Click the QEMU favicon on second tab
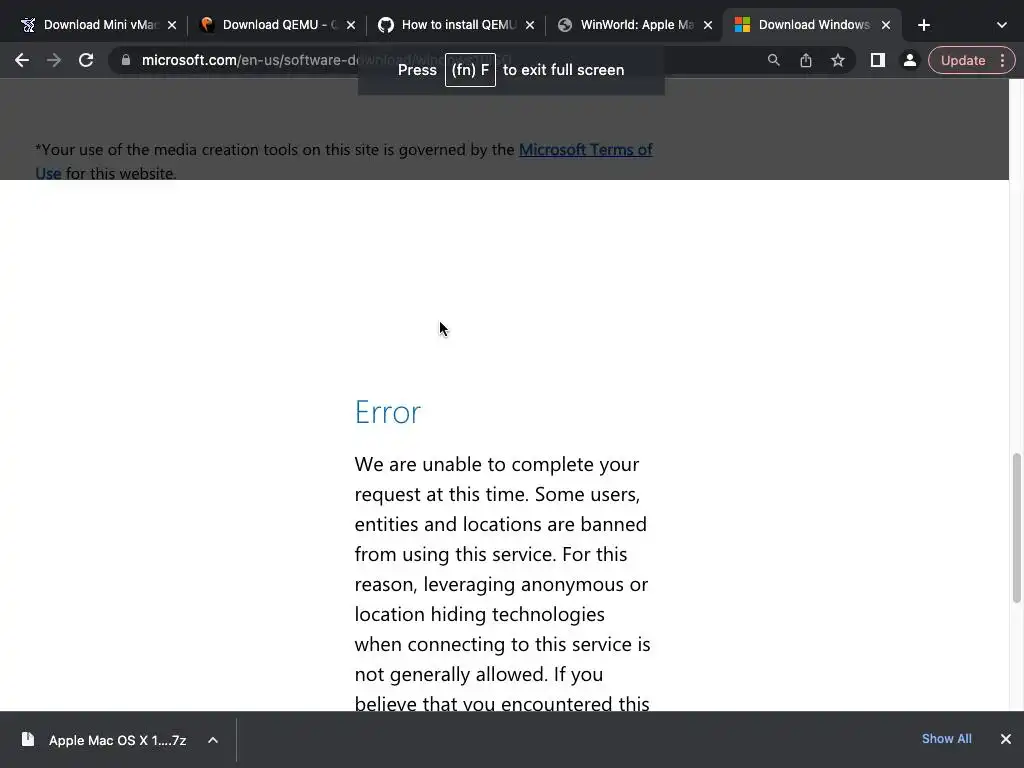 [207, 25]
